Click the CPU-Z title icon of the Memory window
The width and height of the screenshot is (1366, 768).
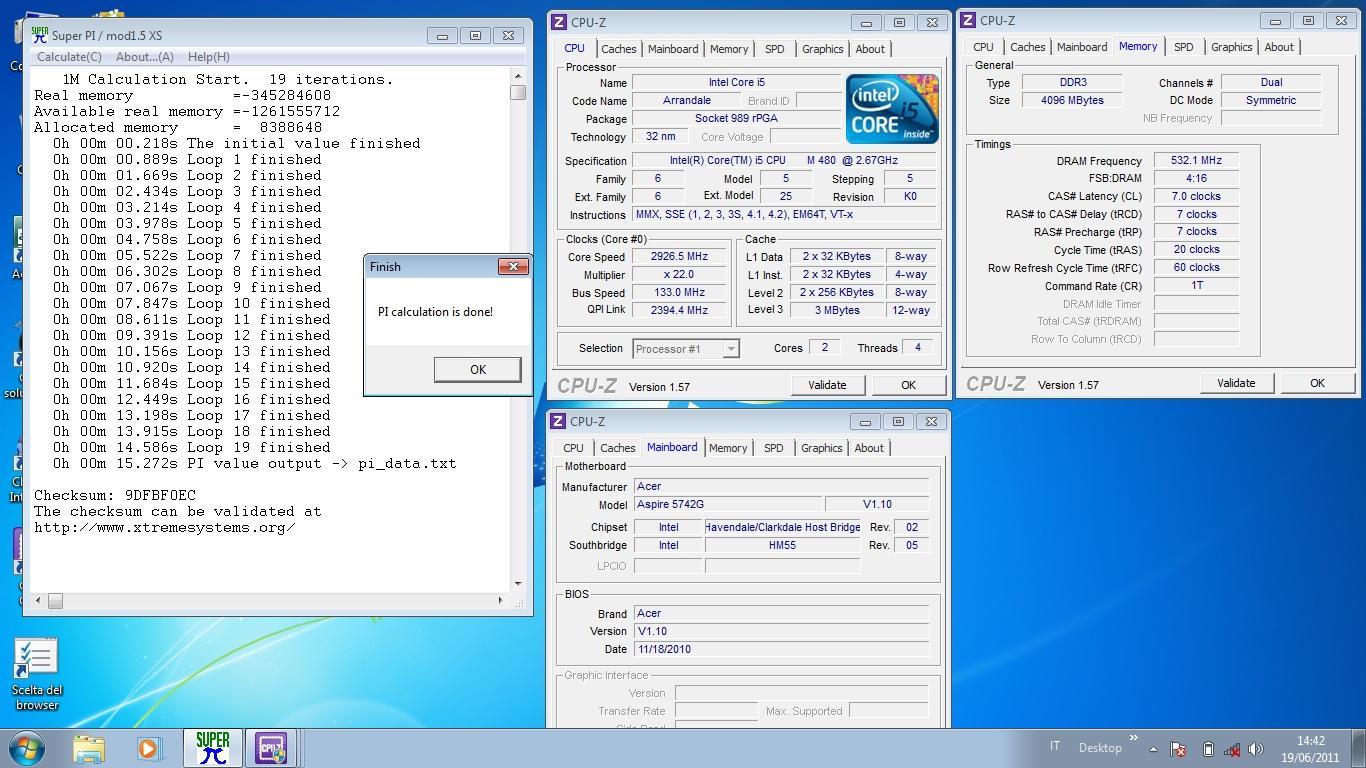pyautogui.click(x=967, y=20)
